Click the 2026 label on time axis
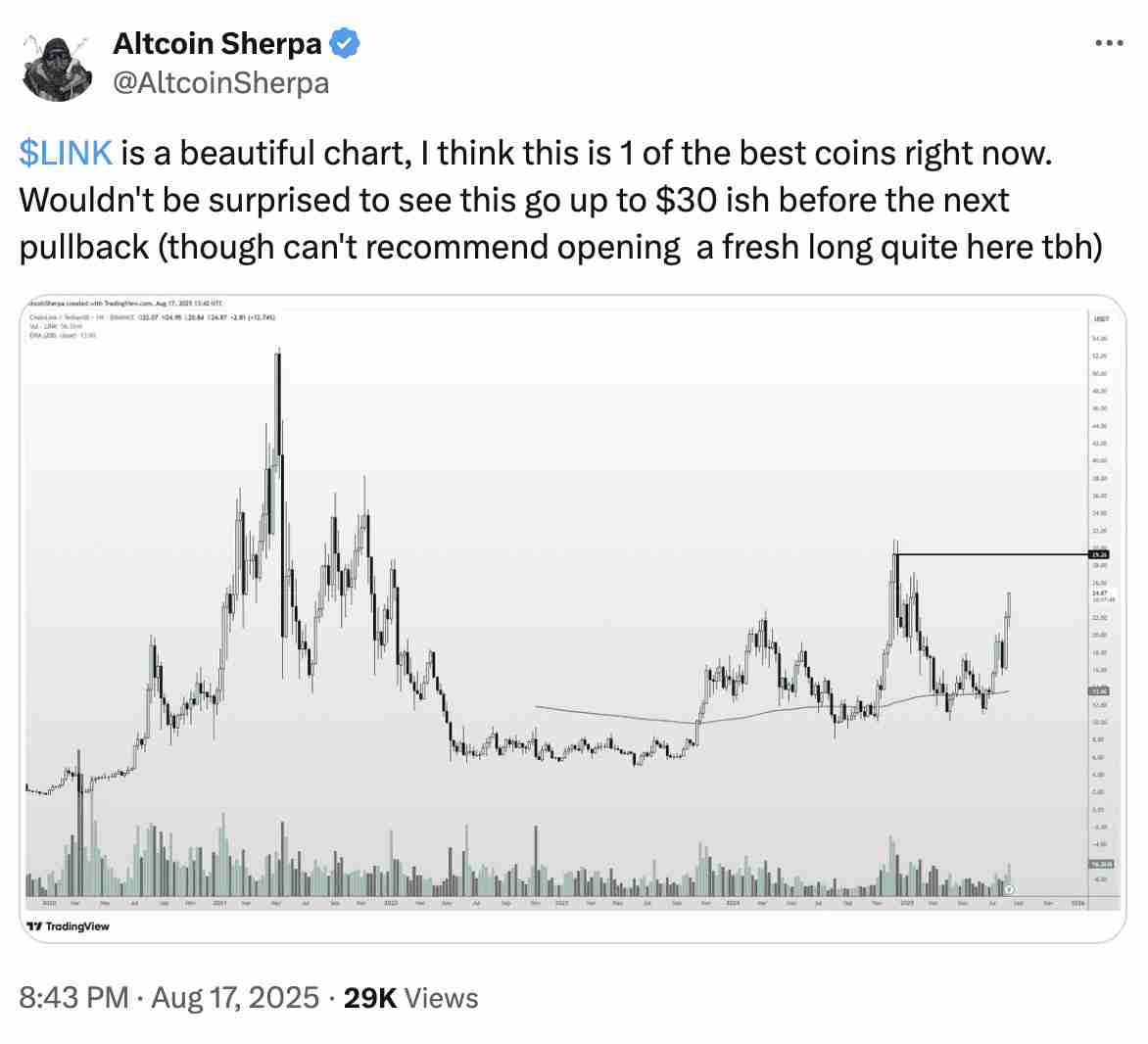 point(1077,902)
